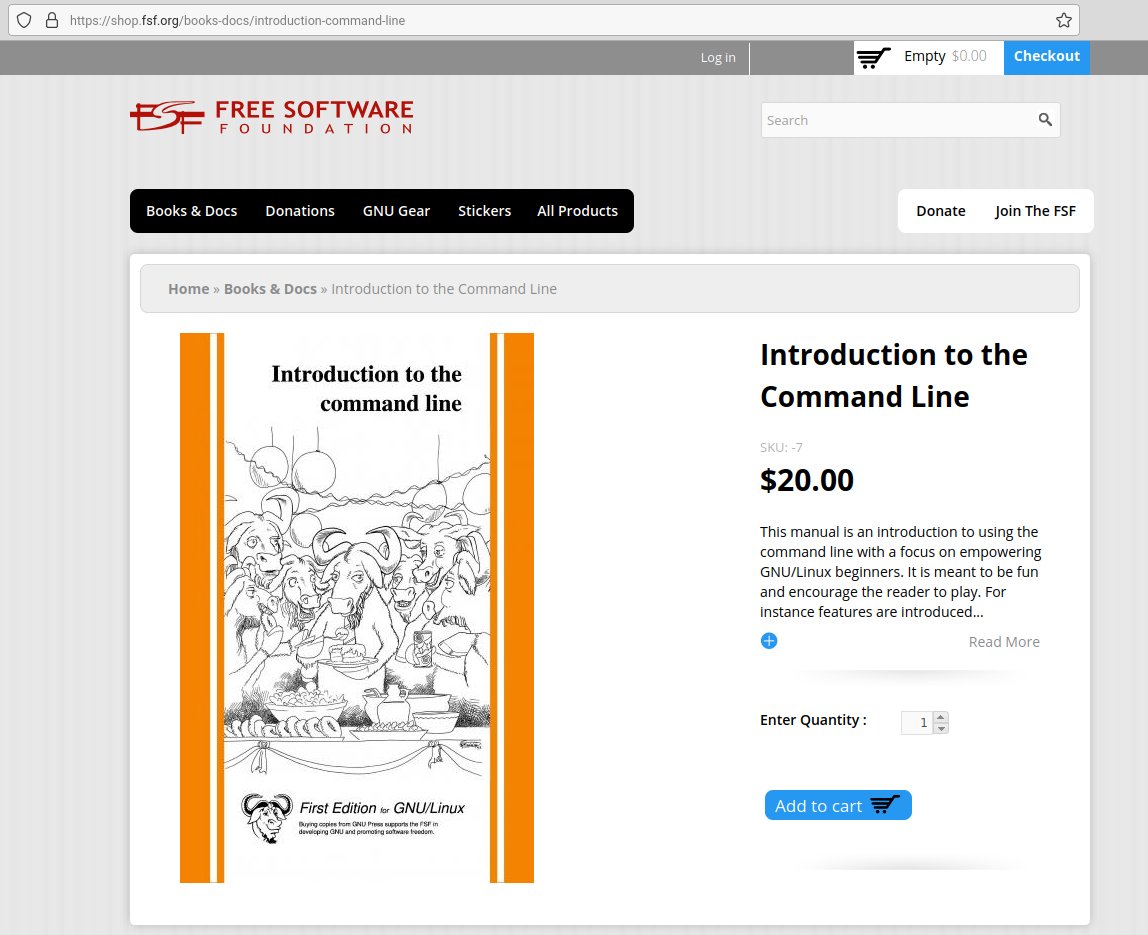Click the blue plus icon below the description

tap(768, 640)
